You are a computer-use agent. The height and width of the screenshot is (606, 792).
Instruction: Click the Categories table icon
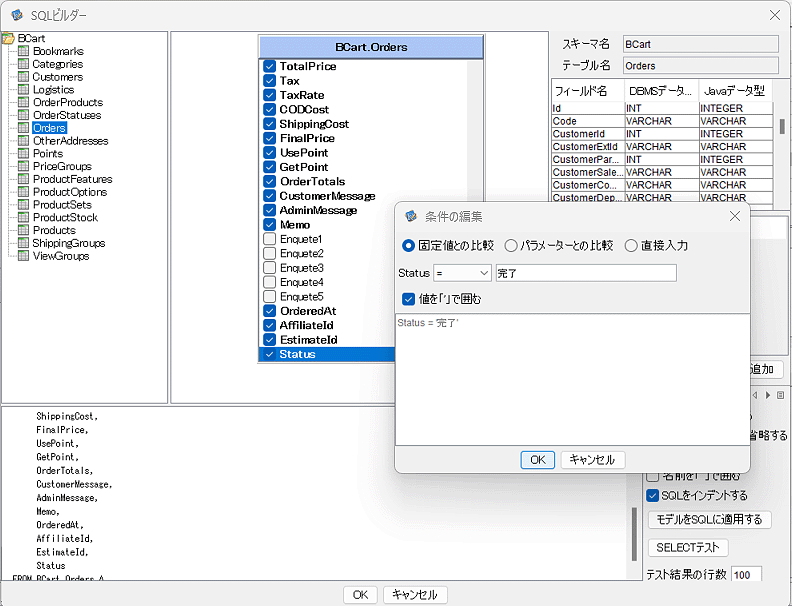23,64
